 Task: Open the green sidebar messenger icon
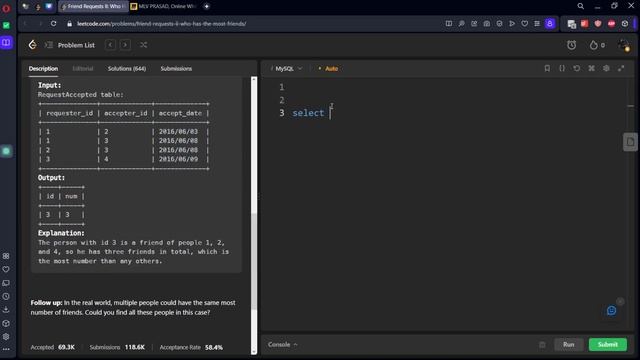[6, 25]
